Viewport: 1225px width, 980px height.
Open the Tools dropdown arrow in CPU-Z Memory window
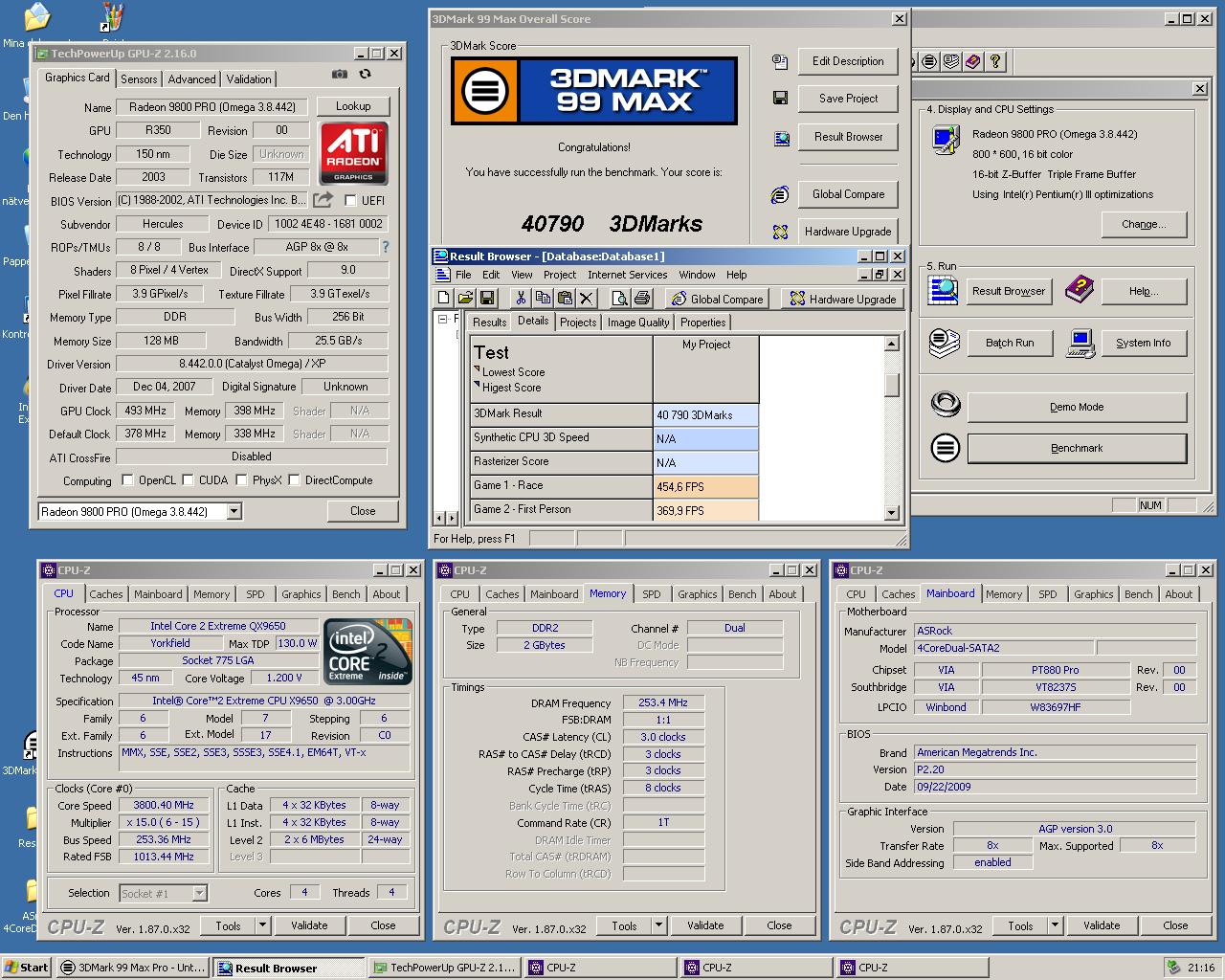point(658,925)
